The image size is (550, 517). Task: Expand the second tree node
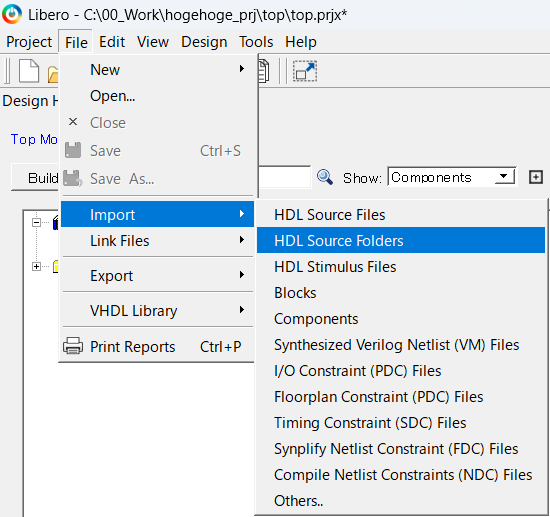(x=36, y=267)
